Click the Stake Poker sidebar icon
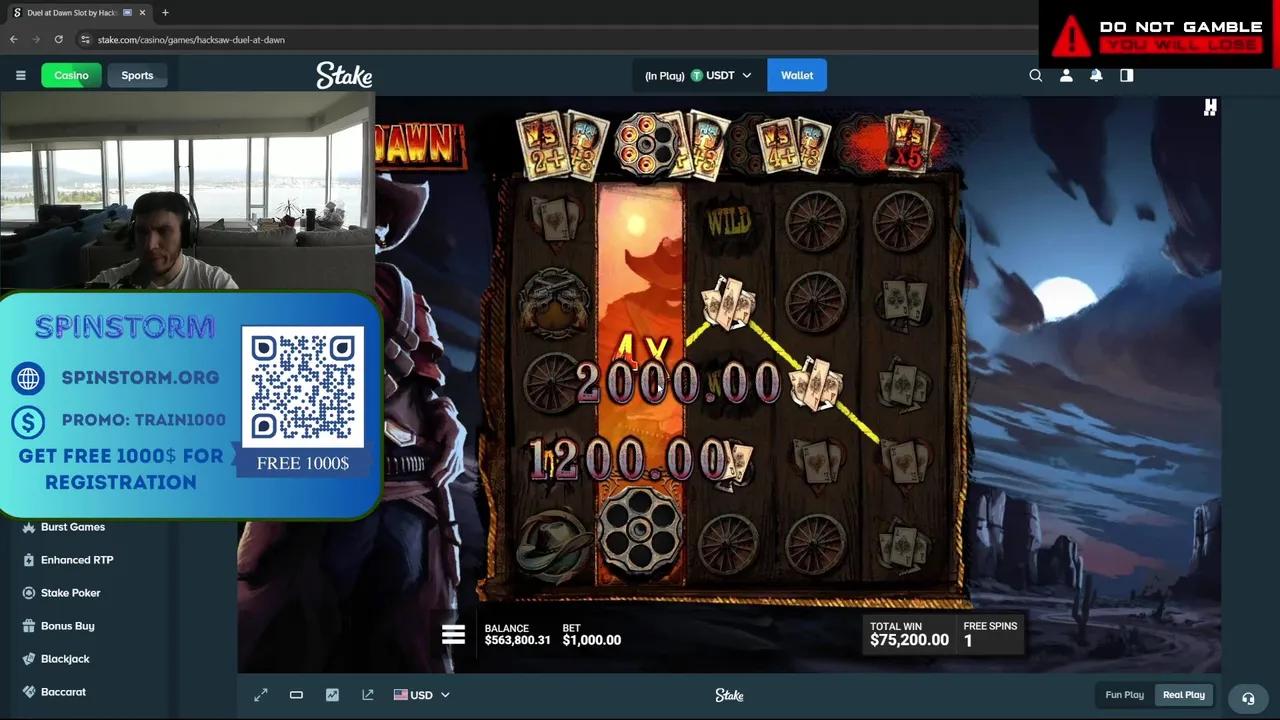This screenshot has height=720, width=1280. click(28, 593)
